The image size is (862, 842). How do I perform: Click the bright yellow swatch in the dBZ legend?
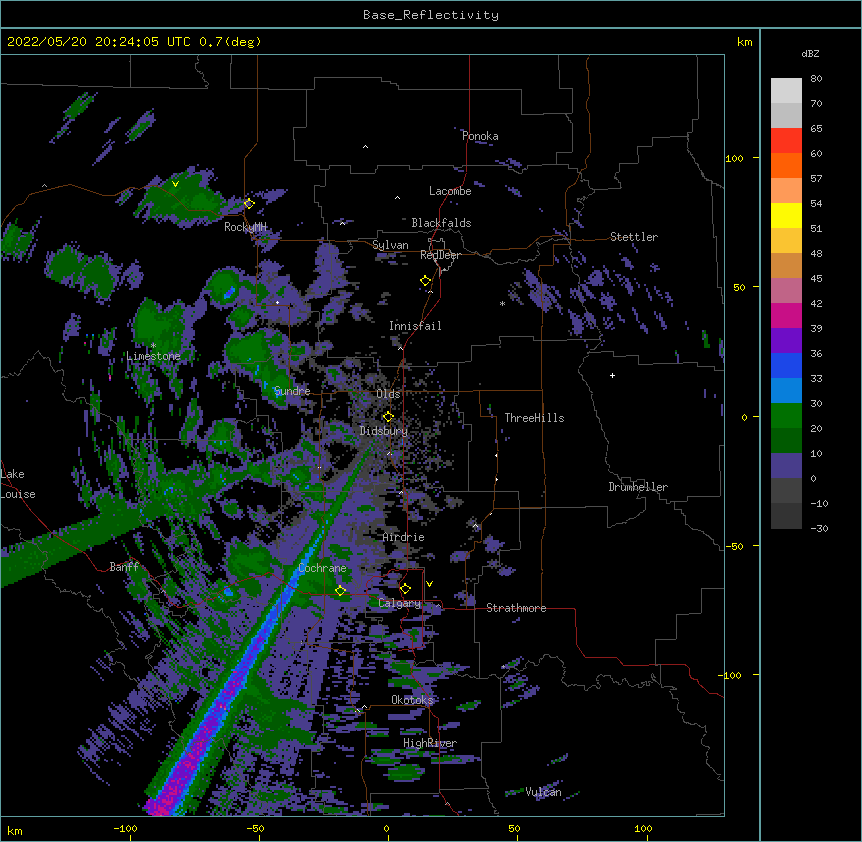786,215
